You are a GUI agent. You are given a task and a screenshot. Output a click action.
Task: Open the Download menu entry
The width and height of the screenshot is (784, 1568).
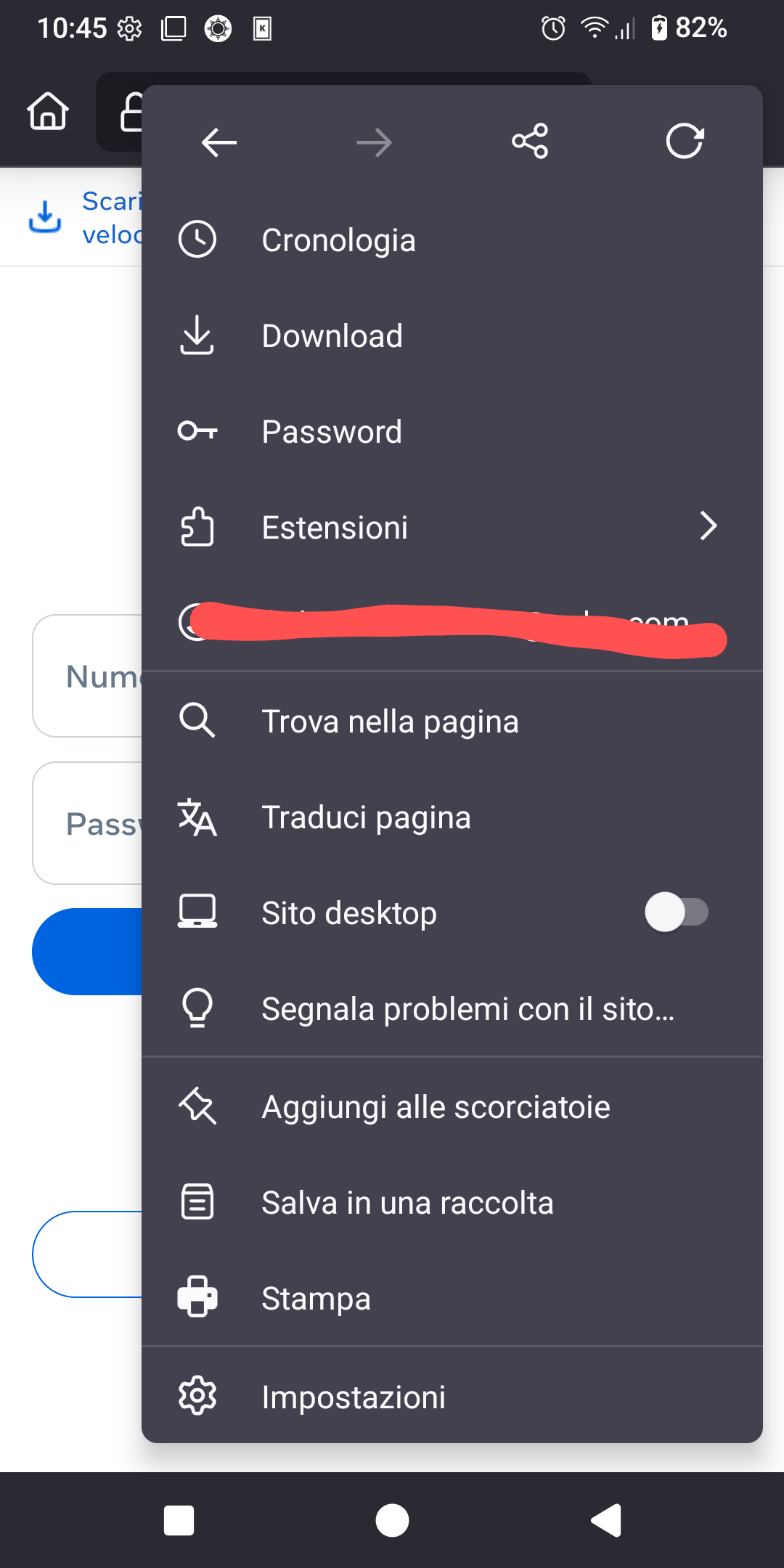click(x=332, y=336)
